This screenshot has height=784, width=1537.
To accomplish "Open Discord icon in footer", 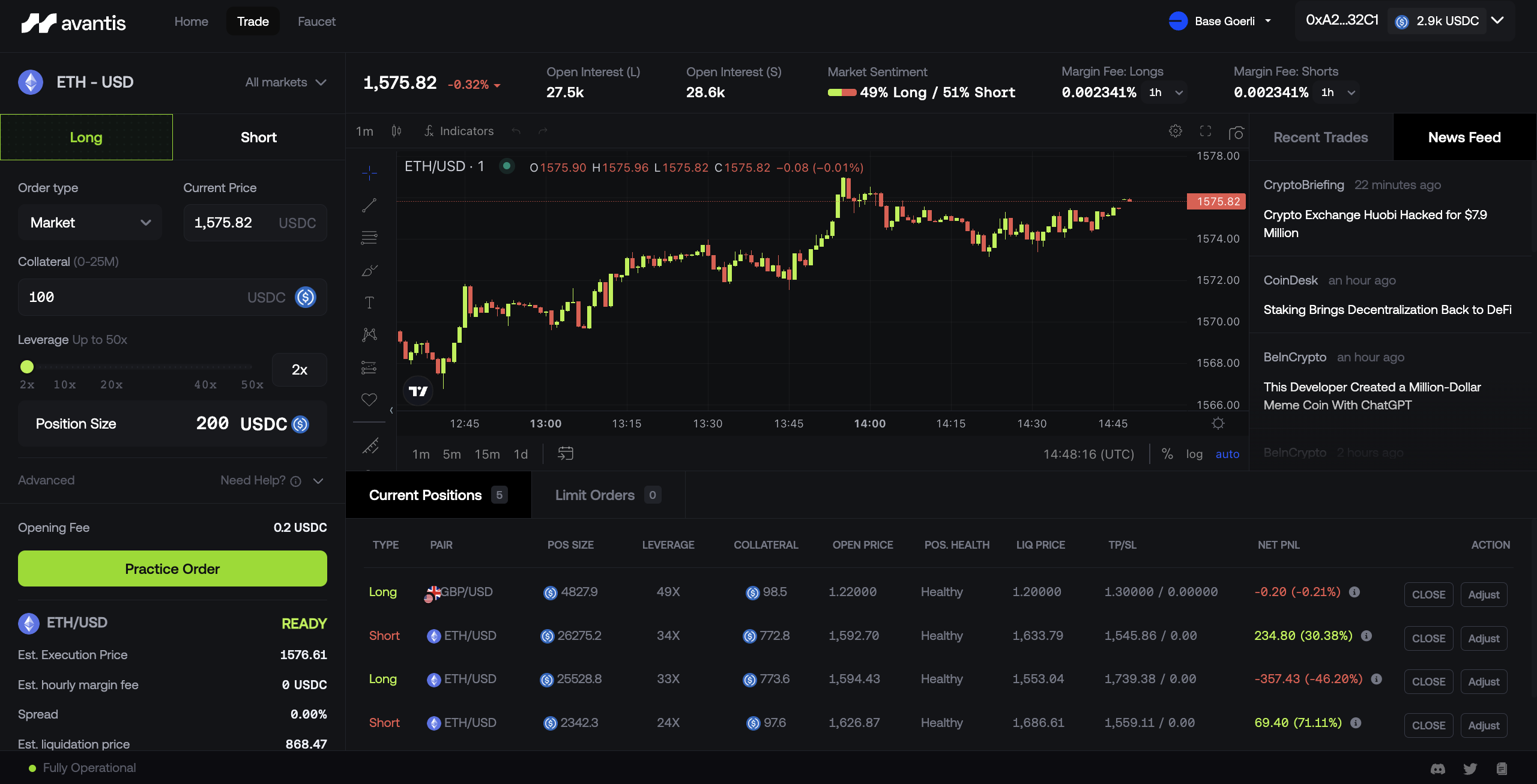I will [x=1438, y=768].
